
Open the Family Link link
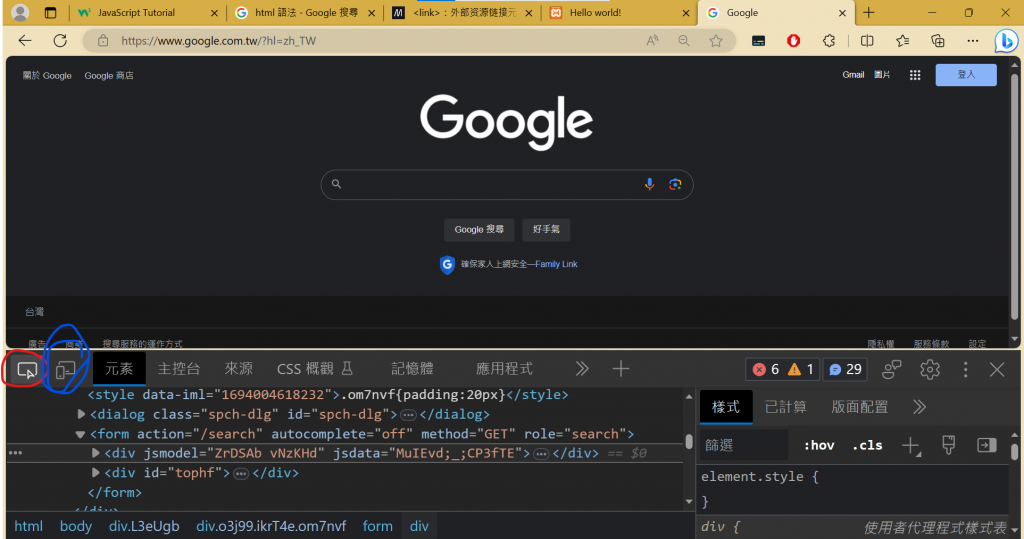(x=556, y=264)
